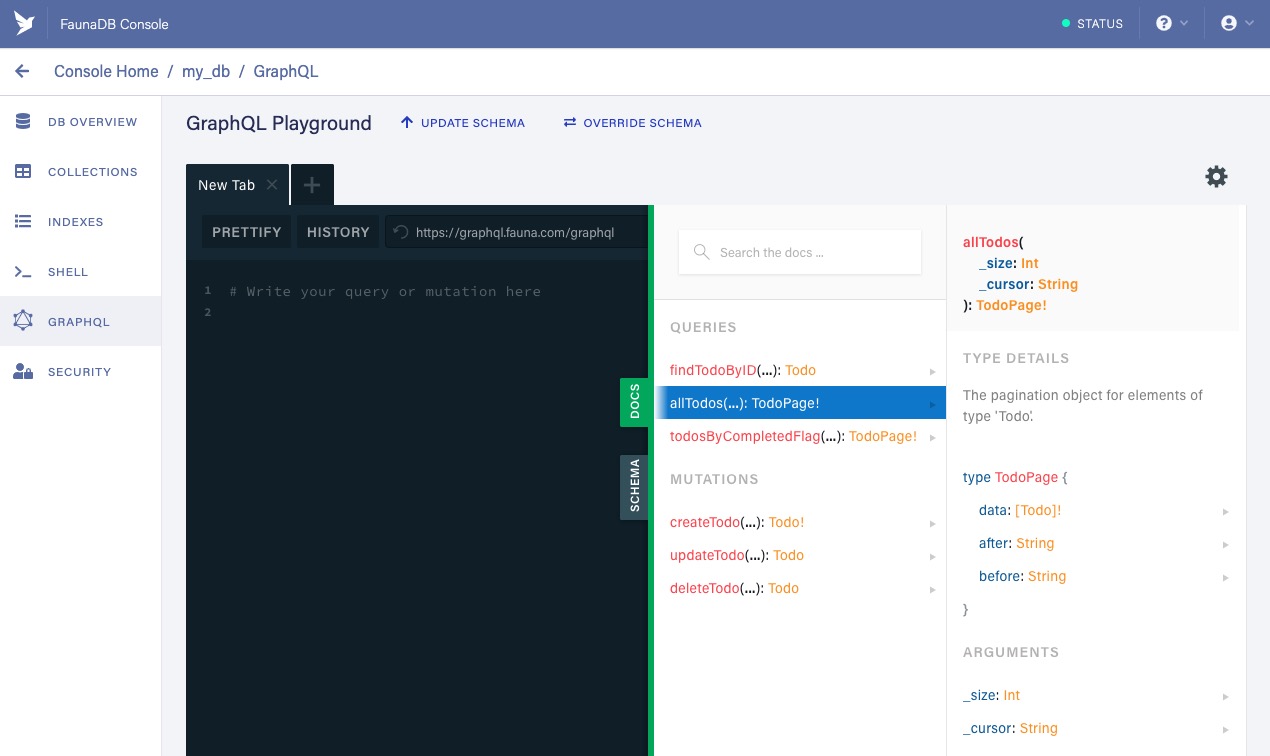
Task: Open the Collections section
Action: point(80,172)
